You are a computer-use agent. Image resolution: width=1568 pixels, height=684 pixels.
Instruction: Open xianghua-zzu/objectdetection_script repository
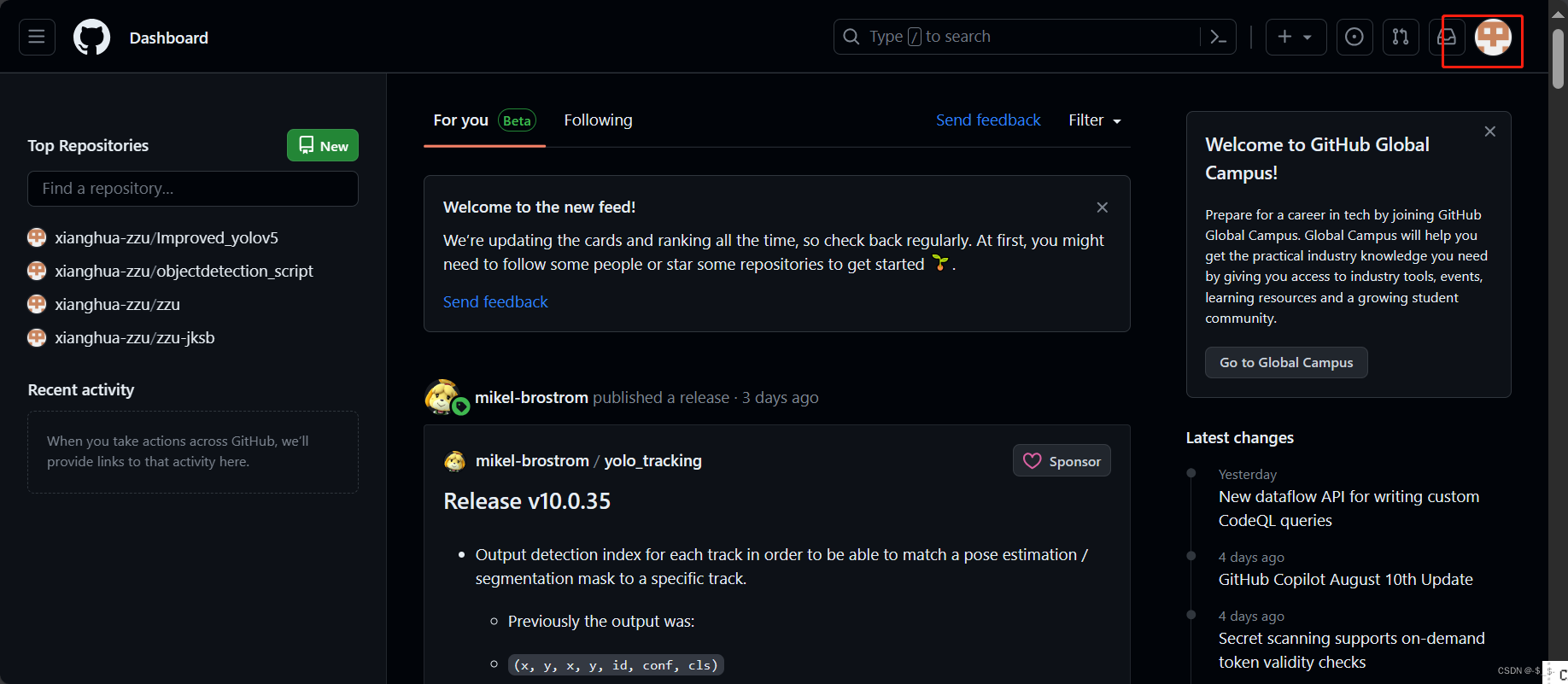point(184,271)
